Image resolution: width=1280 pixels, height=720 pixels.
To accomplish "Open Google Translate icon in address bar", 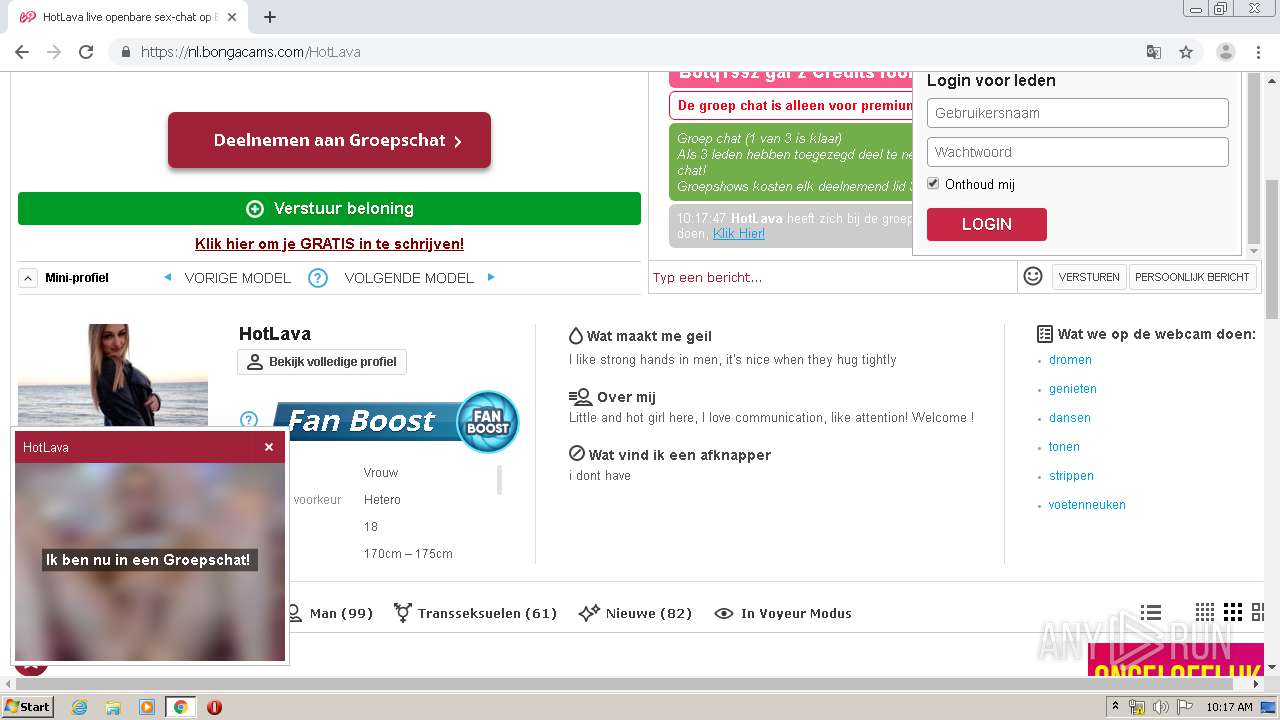I will 1154,52.
